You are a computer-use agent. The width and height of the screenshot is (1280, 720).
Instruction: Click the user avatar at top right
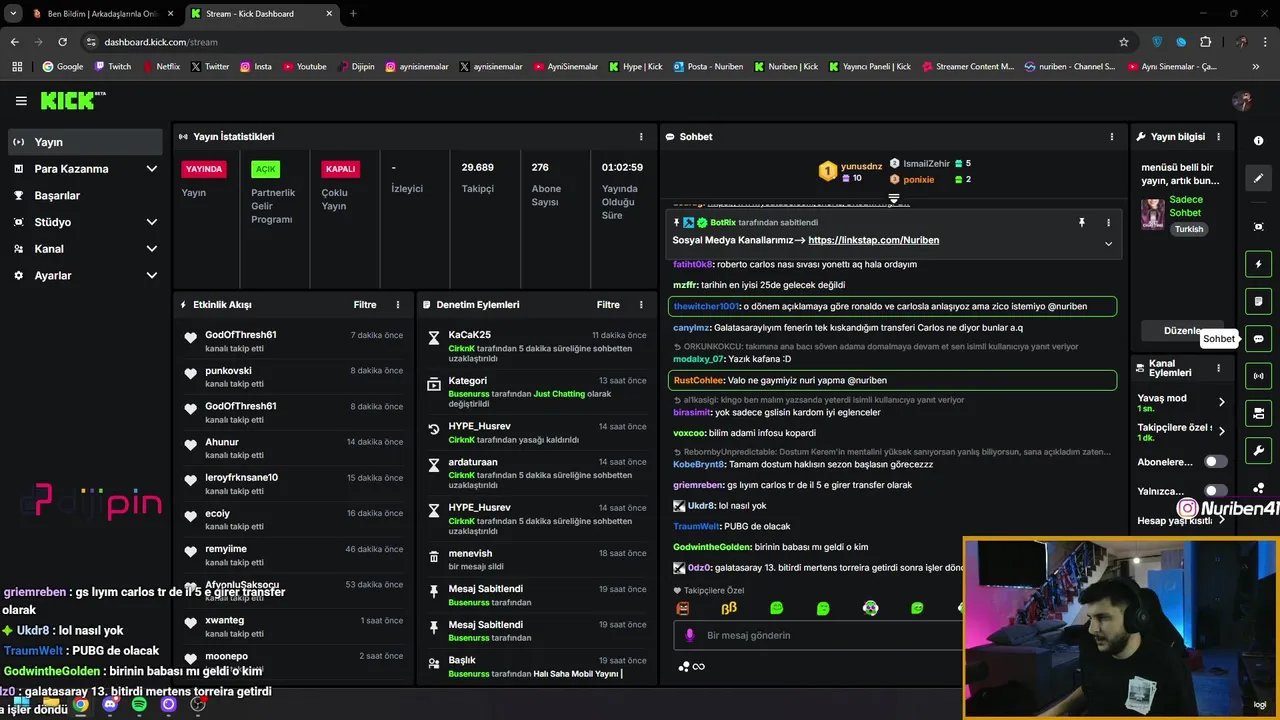pyautogui.click(x=1242, y=101)
